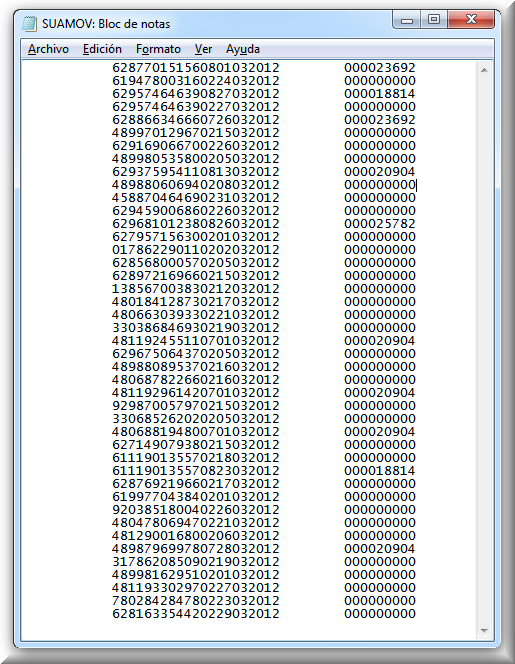Click the vertical scrollbar track
Viewport: 515px width, 664px height.
485,350
